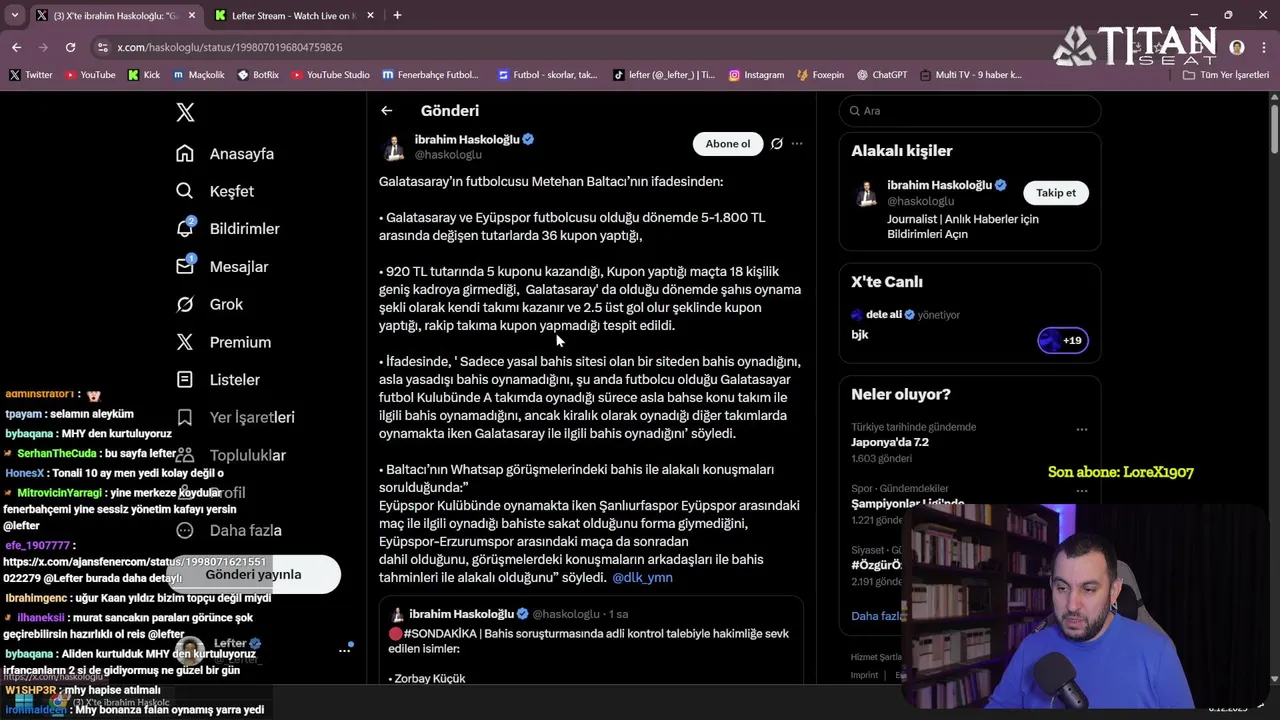Open the quoted İbrahim Haskoloğlu post
This screenshot has width=1280, height=720.
pos(591,641)
